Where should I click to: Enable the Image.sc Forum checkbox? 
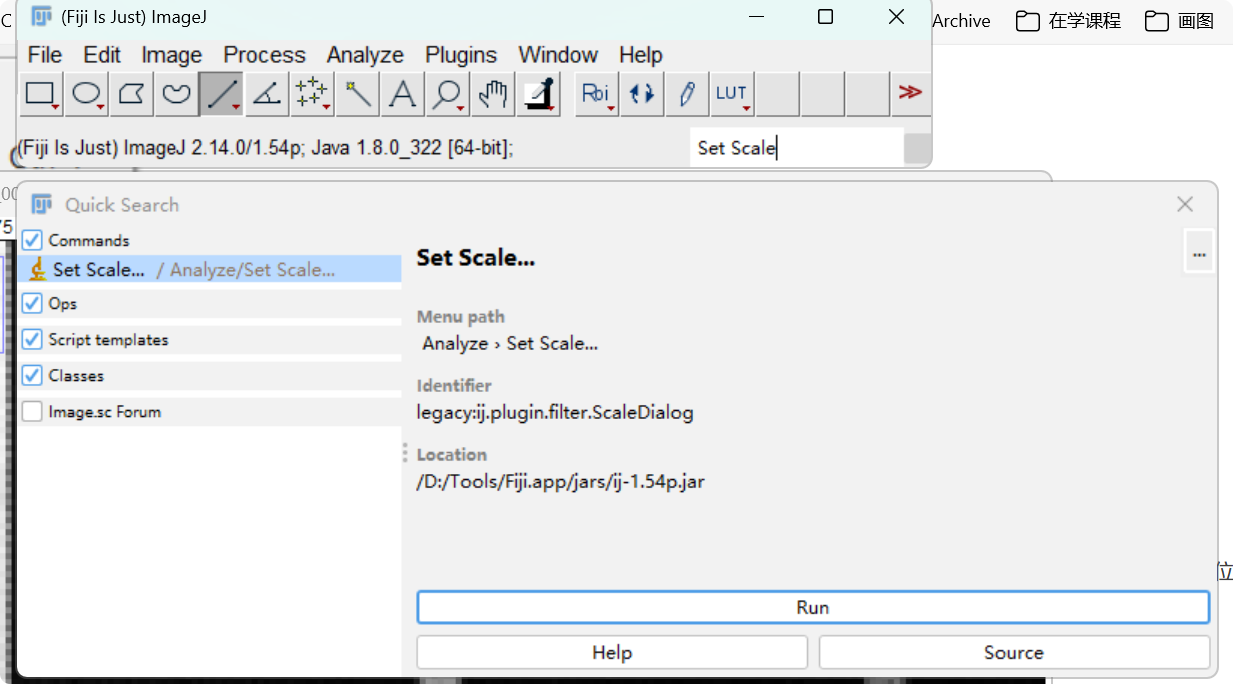(x=33, y=411)
